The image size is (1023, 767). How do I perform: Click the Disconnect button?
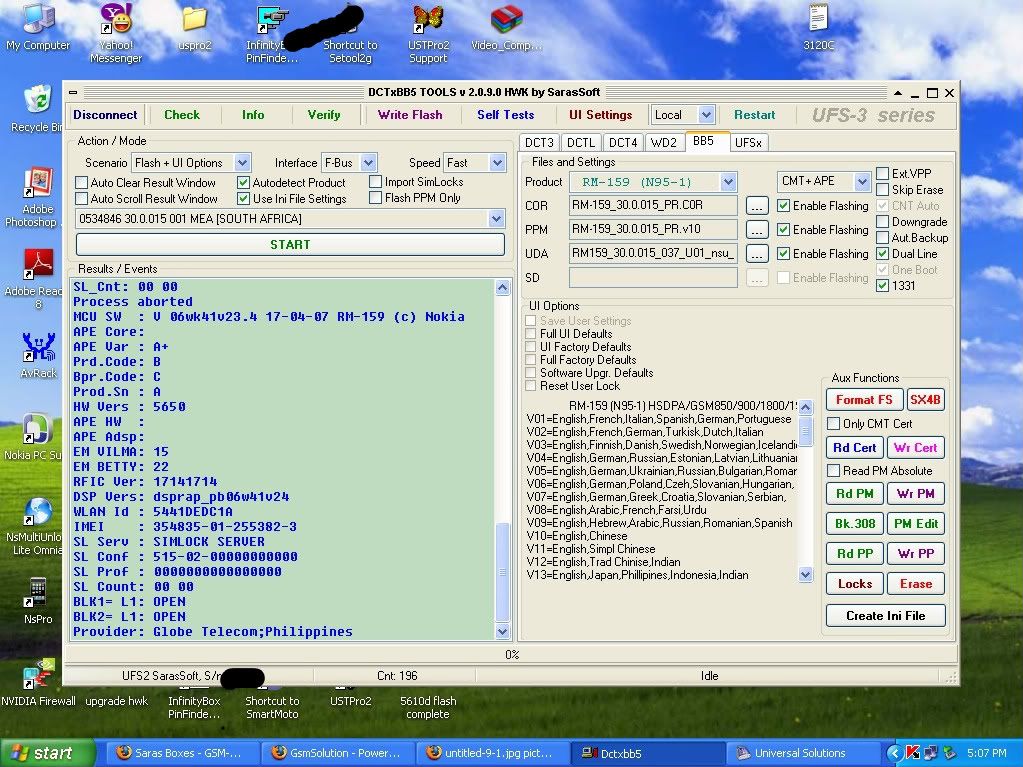[x=105, y=115]
